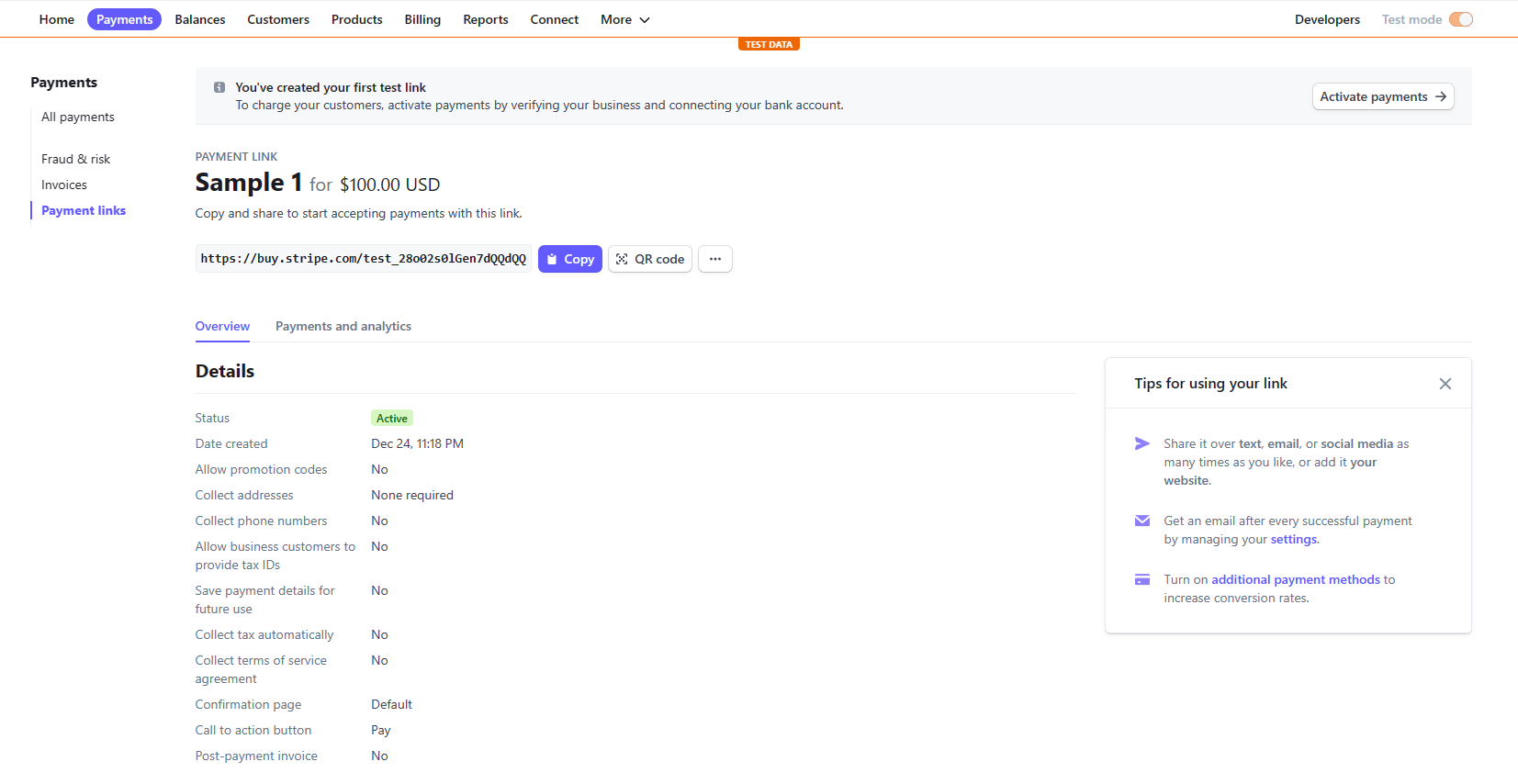The width and height of the screenshot is (1518, 784).
Task: Click the info icon in the test link banner
Action: pyautogui.click(x=219, y=87)
